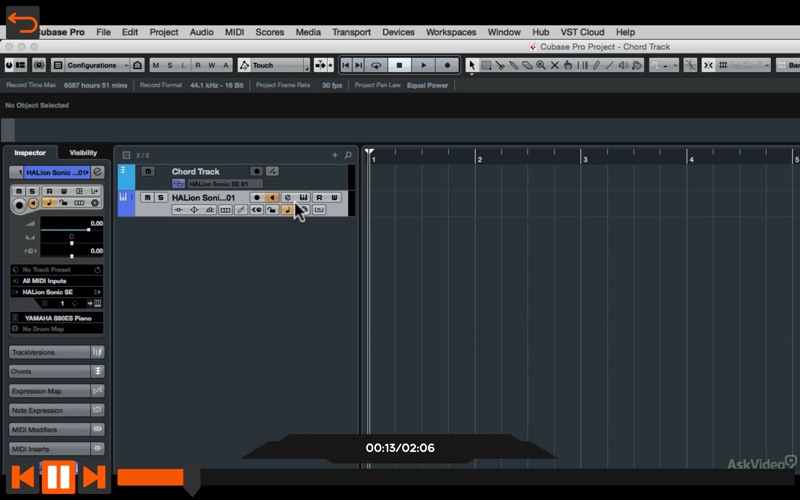This screenshot has height=500, width=800.
Task: Select the Color paint bucket tool
Action: click(x=637, y=65)
